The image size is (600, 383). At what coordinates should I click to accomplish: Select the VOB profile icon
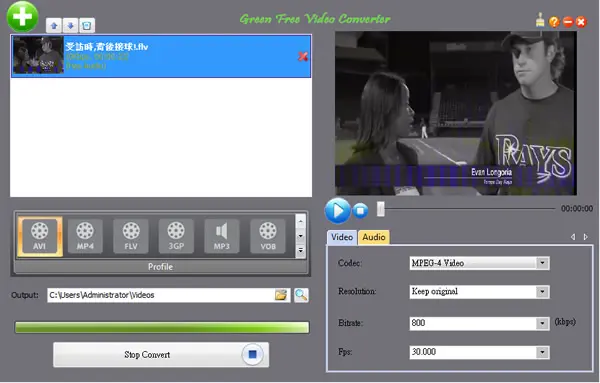pos(268,236)
